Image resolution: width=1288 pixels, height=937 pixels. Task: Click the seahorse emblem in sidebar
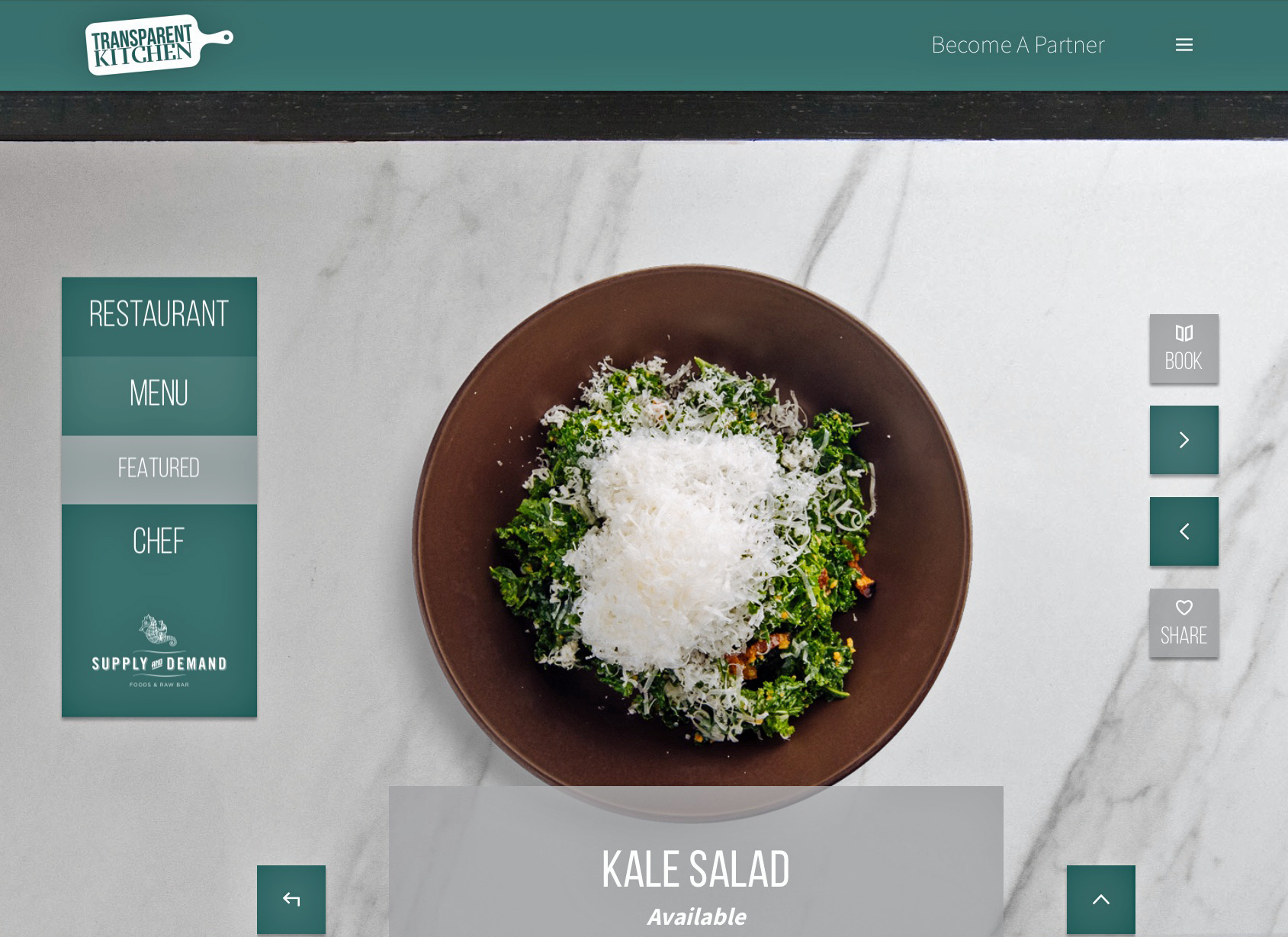pos(157,631)
